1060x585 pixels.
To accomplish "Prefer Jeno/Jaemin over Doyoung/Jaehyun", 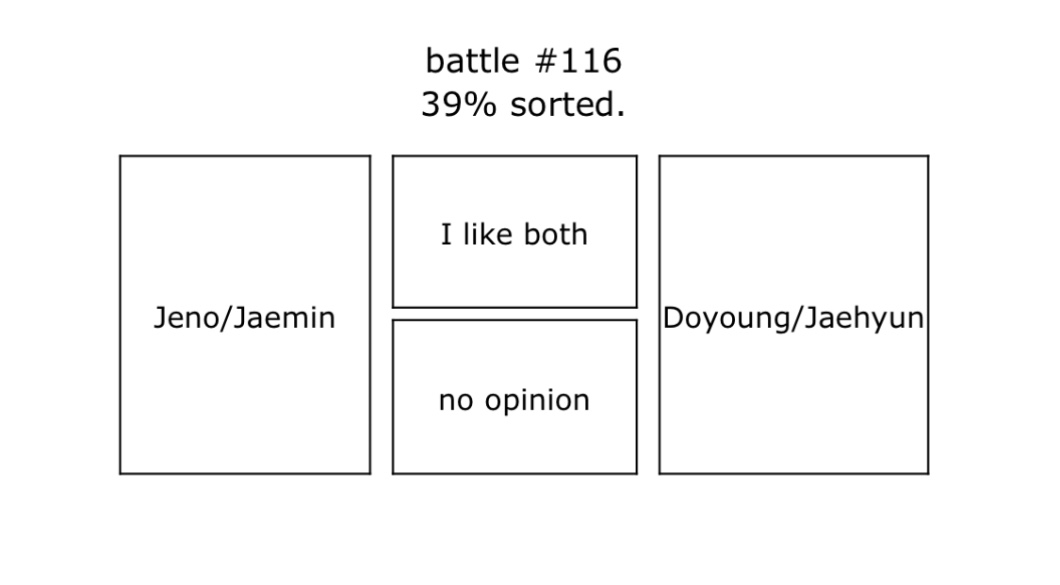I will click(x=245, y=315).
